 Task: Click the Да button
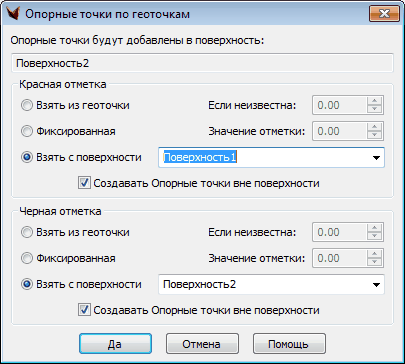pos(115,344)
